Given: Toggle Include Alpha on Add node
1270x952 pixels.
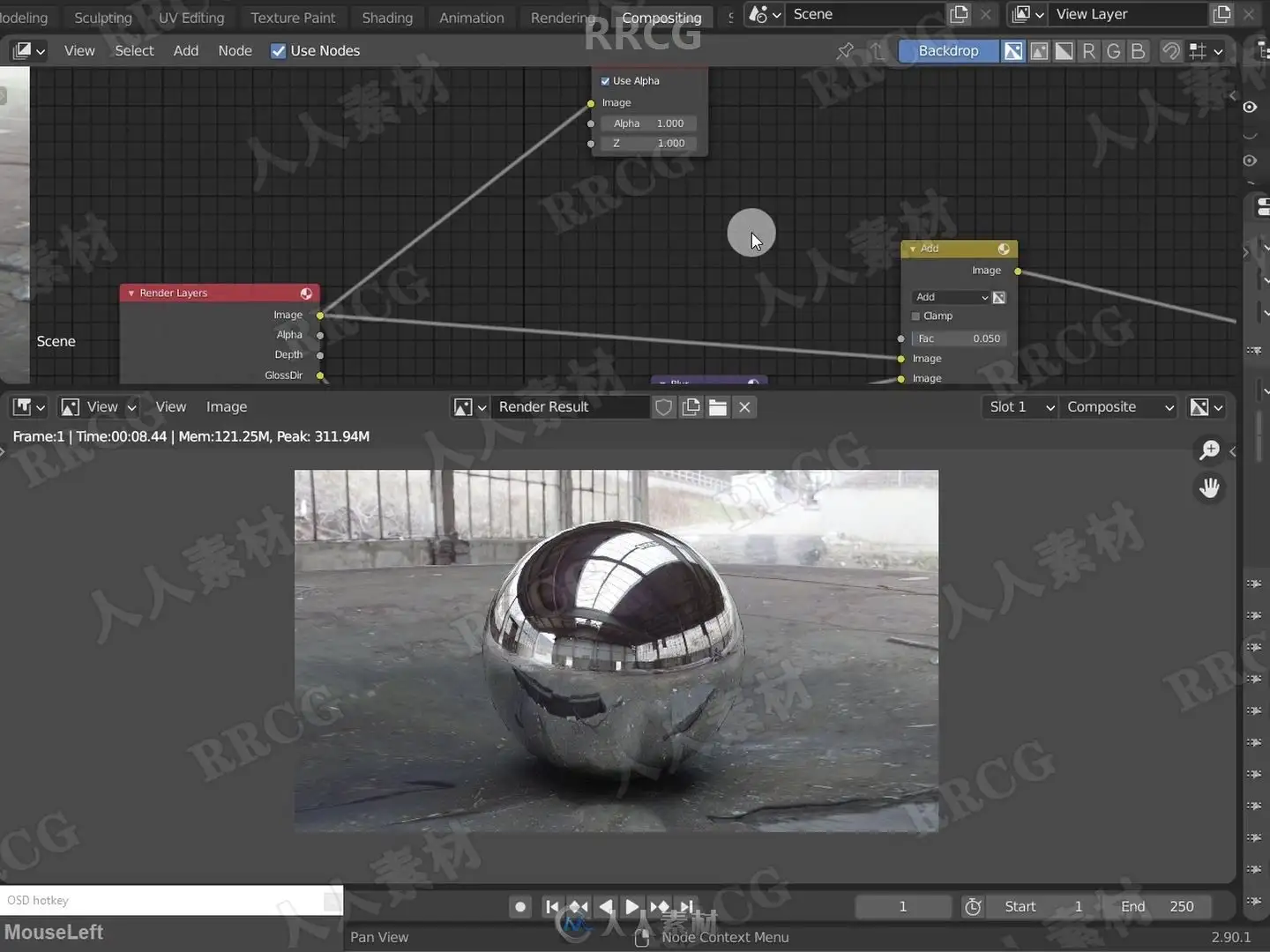Looking at the screenshot, I should coord(999,297).
